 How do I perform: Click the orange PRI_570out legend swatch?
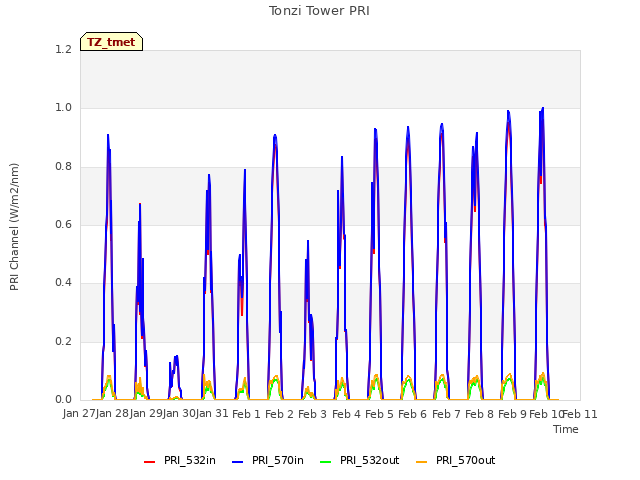[x=422, y=462]
